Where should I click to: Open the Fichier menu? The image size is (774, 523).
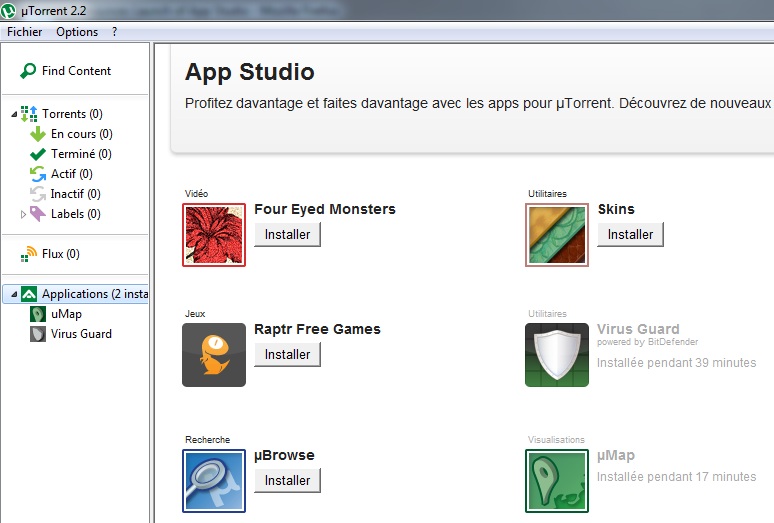pyautogui.click(x=24, y=32)
